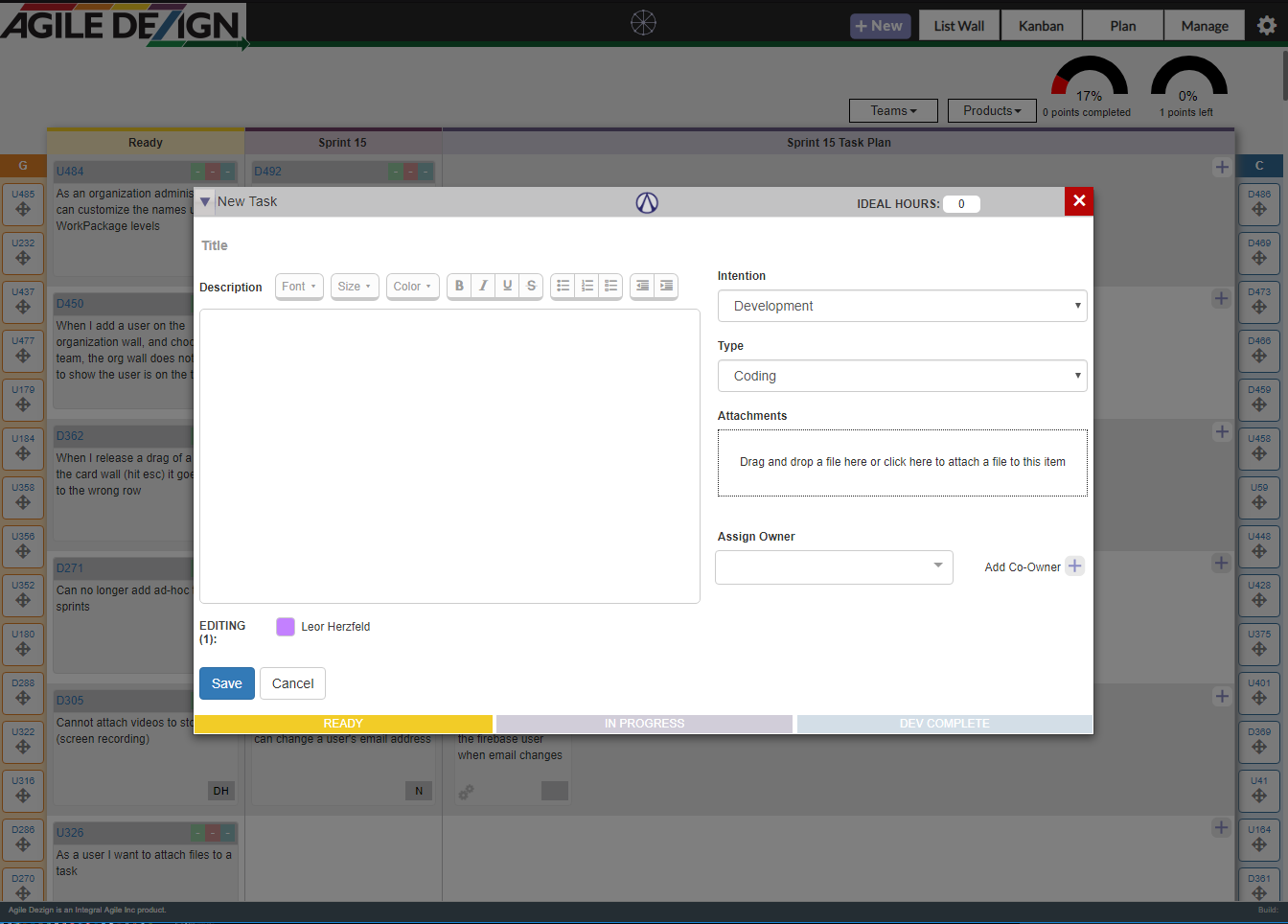Toggle underline text formatting
The image size is (1288, 924).
507,286
